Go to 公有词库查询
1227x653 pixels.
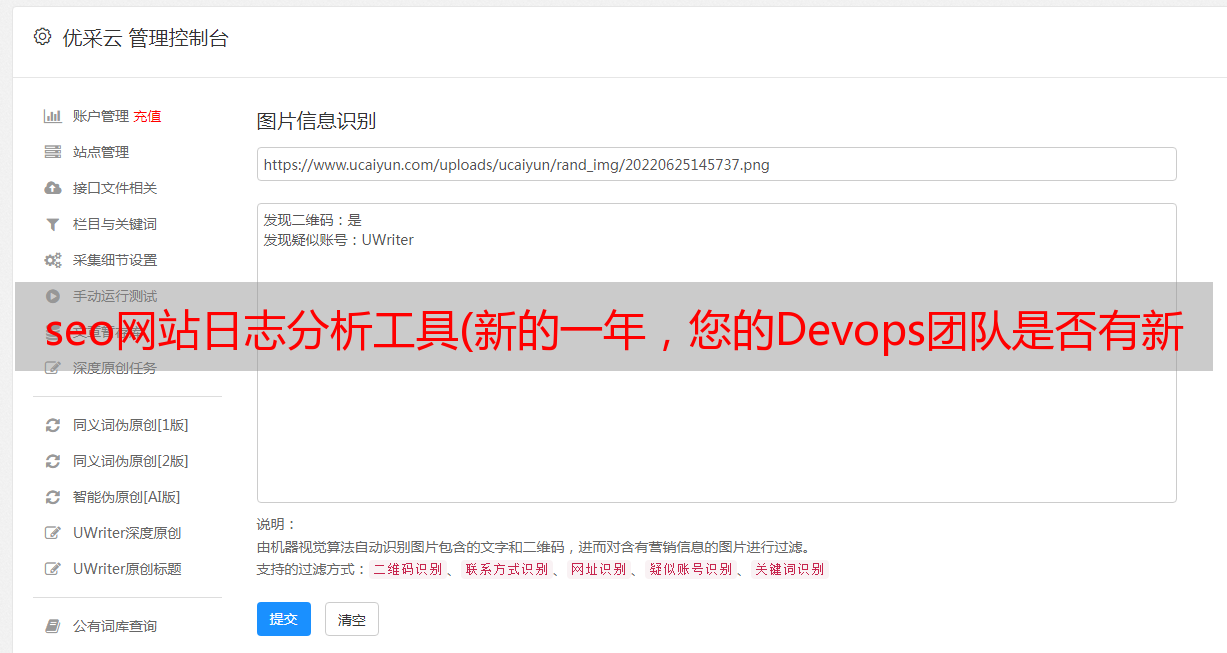tap(115, 626)
